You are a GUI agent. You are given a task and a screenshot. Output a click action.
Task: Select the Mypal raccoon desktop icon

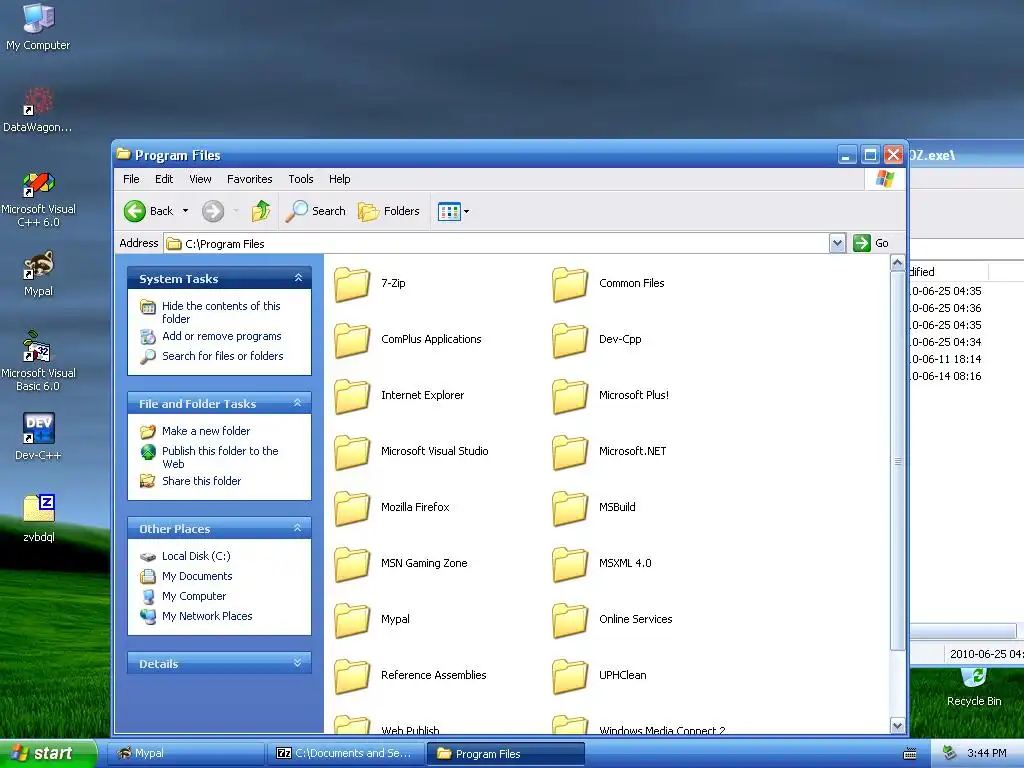coord(38,266)
